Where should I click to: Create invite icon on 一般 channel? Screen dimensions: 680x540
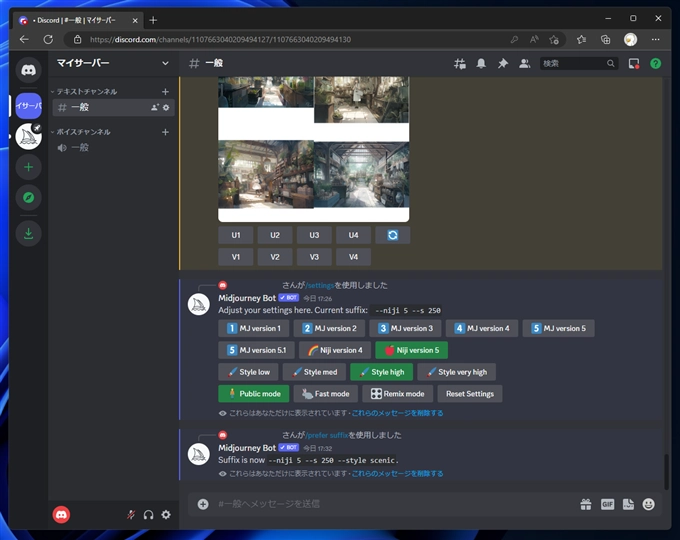(x=155, y=107)
